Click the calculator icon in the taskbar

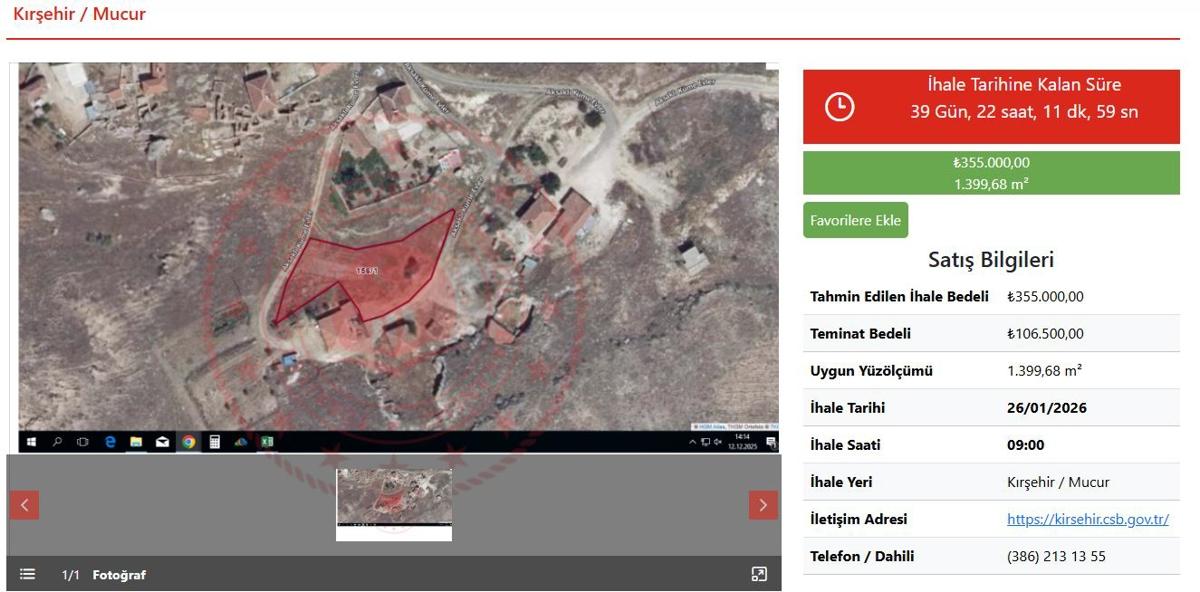[214, 442]
